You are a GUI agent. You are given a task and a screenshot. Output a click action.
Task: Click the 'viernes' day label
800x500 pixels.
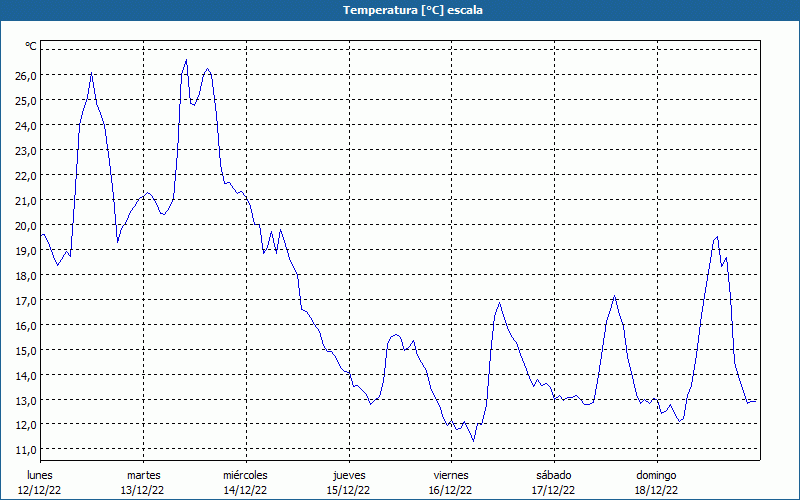[x=451, y=475]
